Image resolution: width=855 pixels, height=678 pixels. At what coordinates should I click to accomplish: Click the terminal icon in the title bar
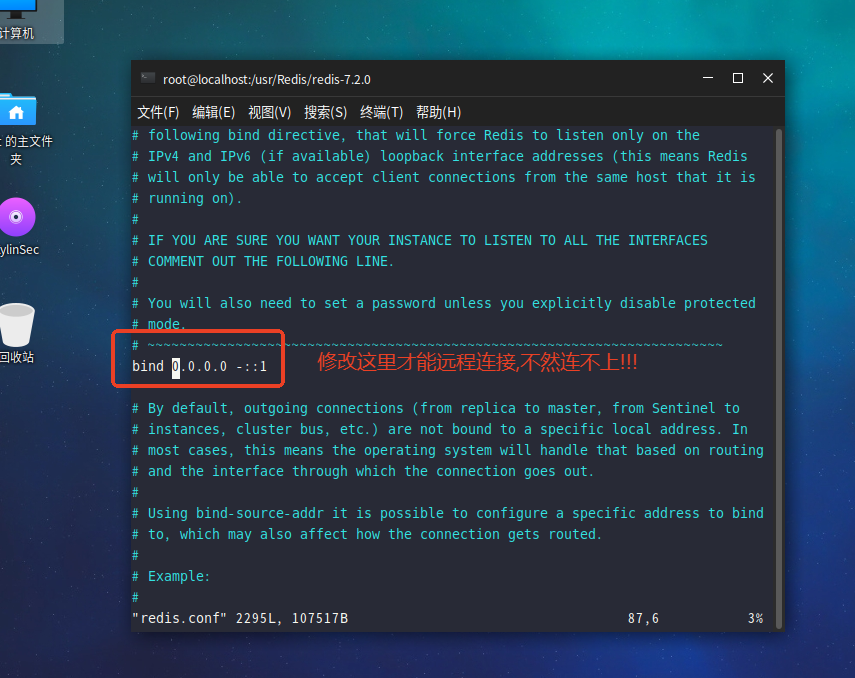click(147, 78)
